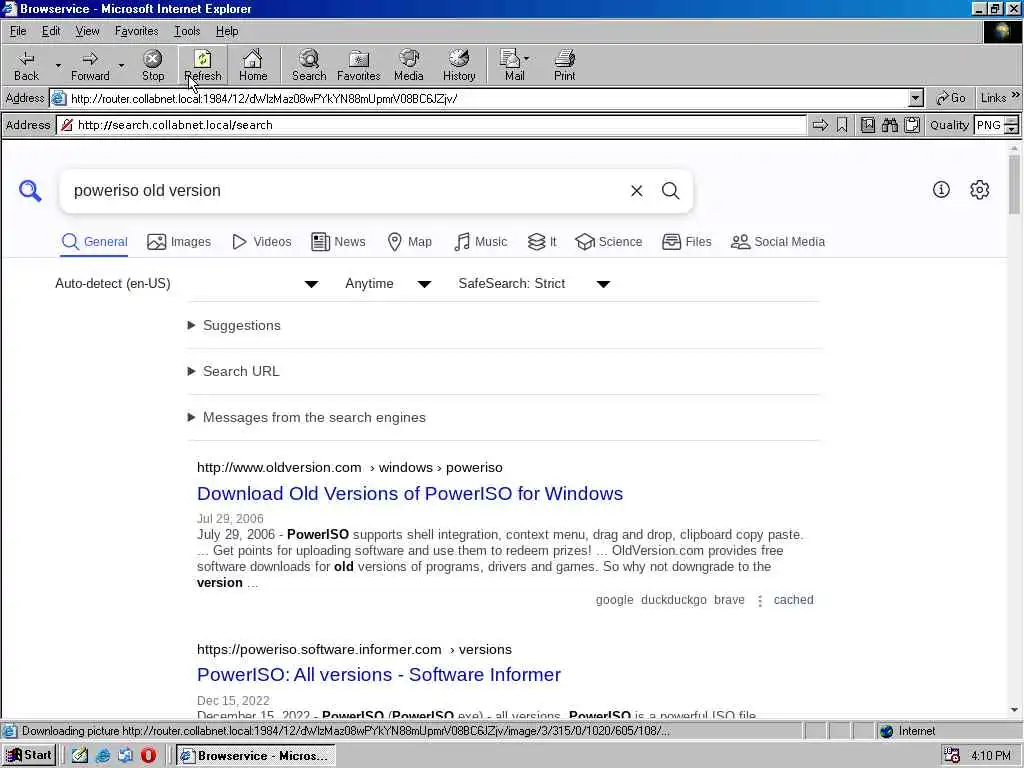Open the Edit menu
This screenshot has width=1024, height=768.
point(51,31)
